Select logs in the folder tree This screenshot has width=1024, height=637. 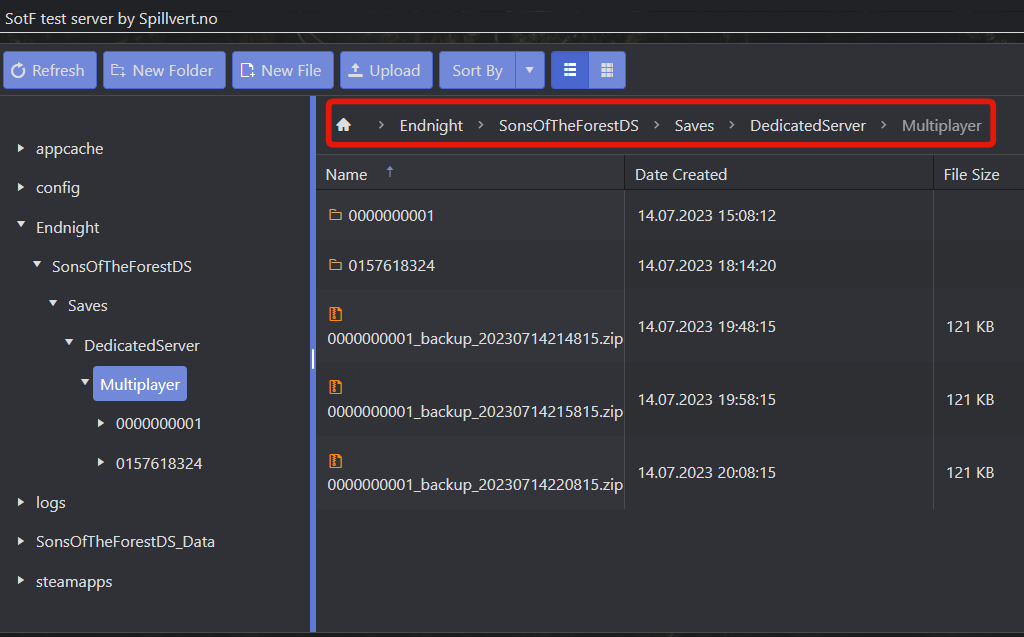tap(50, 502)
